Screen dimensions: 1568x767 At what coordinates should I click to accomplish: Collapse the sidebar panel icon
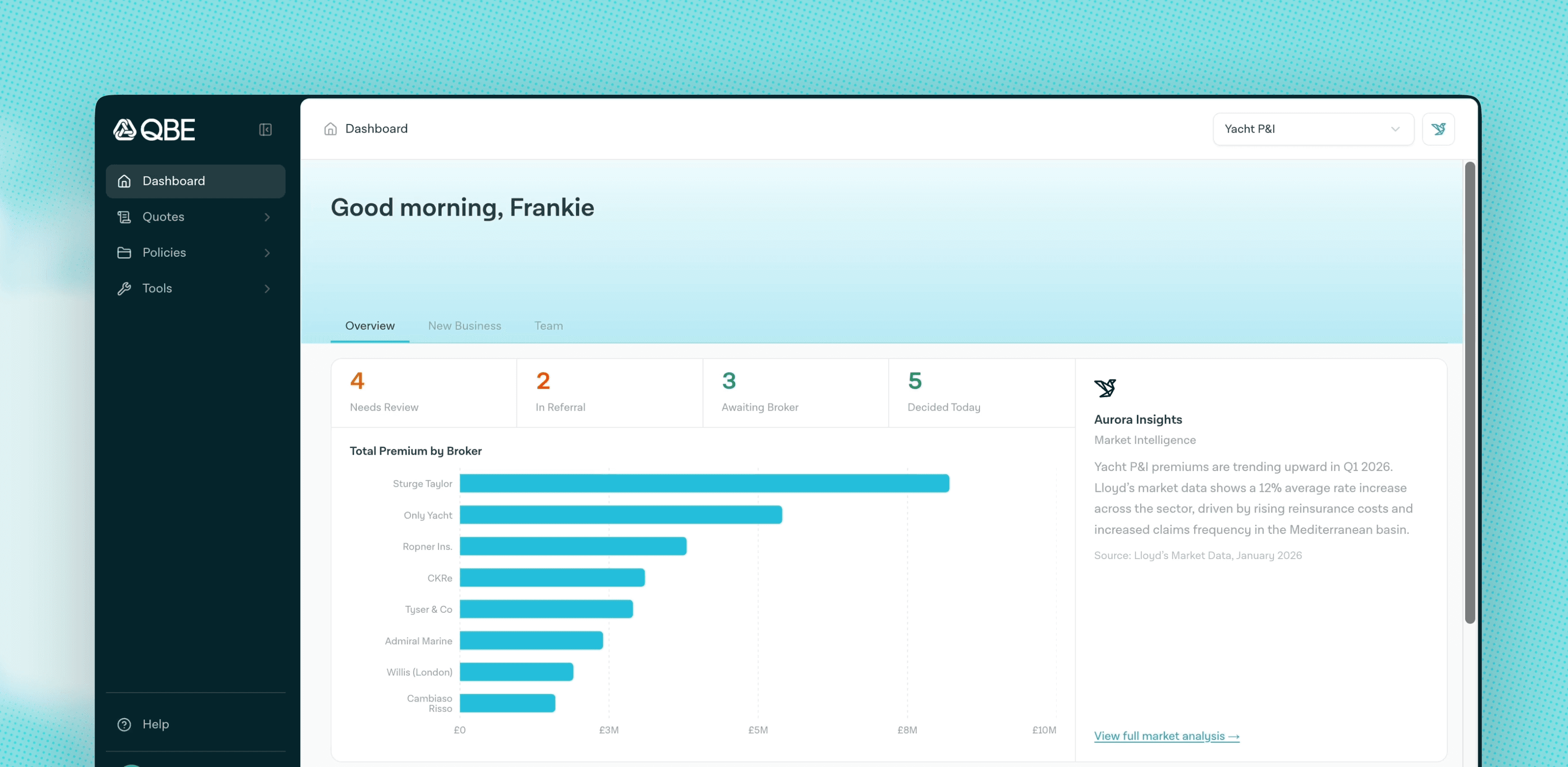click(265, 129)
